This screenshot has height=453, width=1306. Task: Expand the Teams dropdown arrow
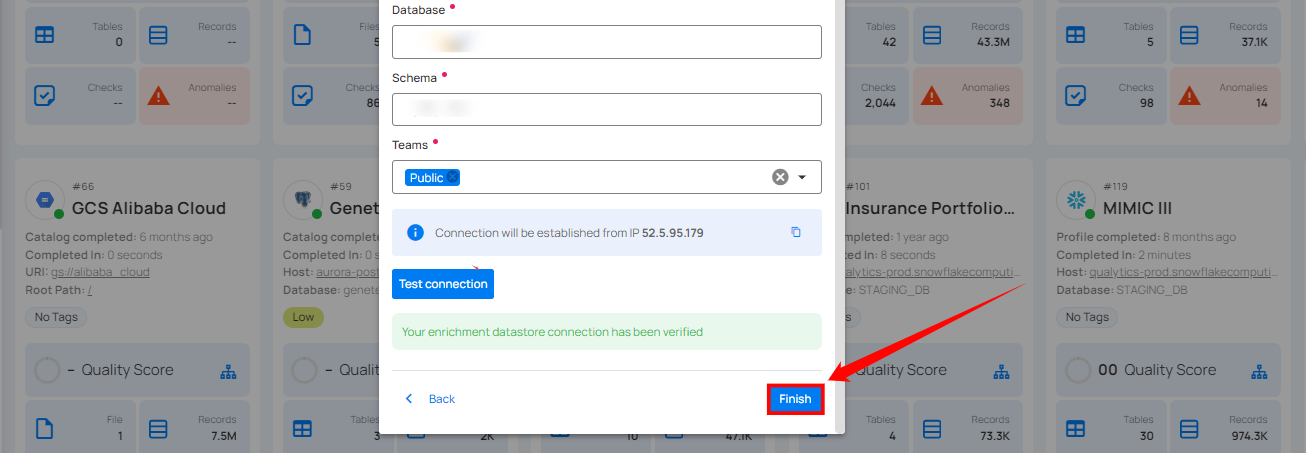802,177
